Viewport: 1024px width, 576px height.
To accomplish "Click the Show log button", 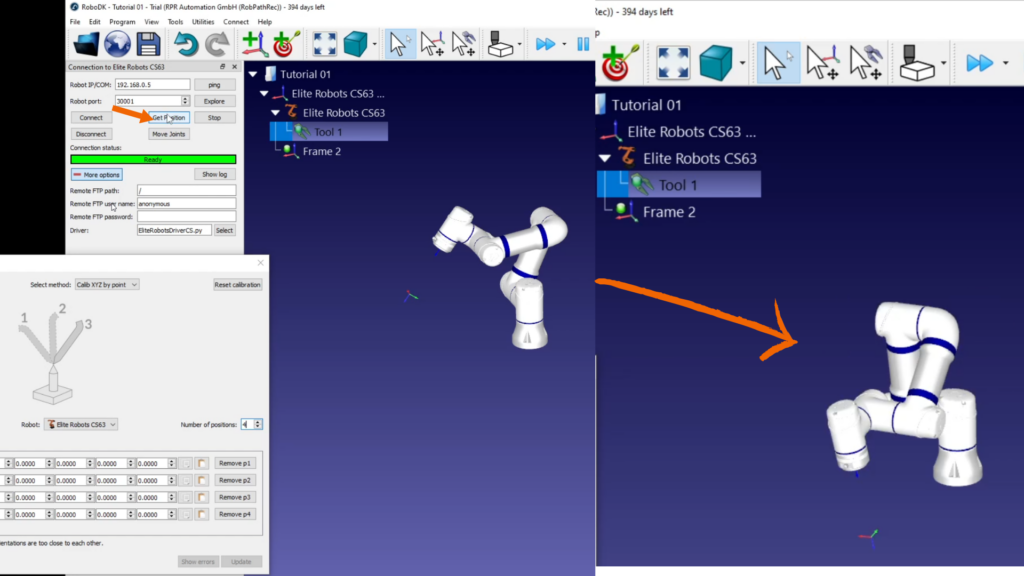I will click(214, 174).
